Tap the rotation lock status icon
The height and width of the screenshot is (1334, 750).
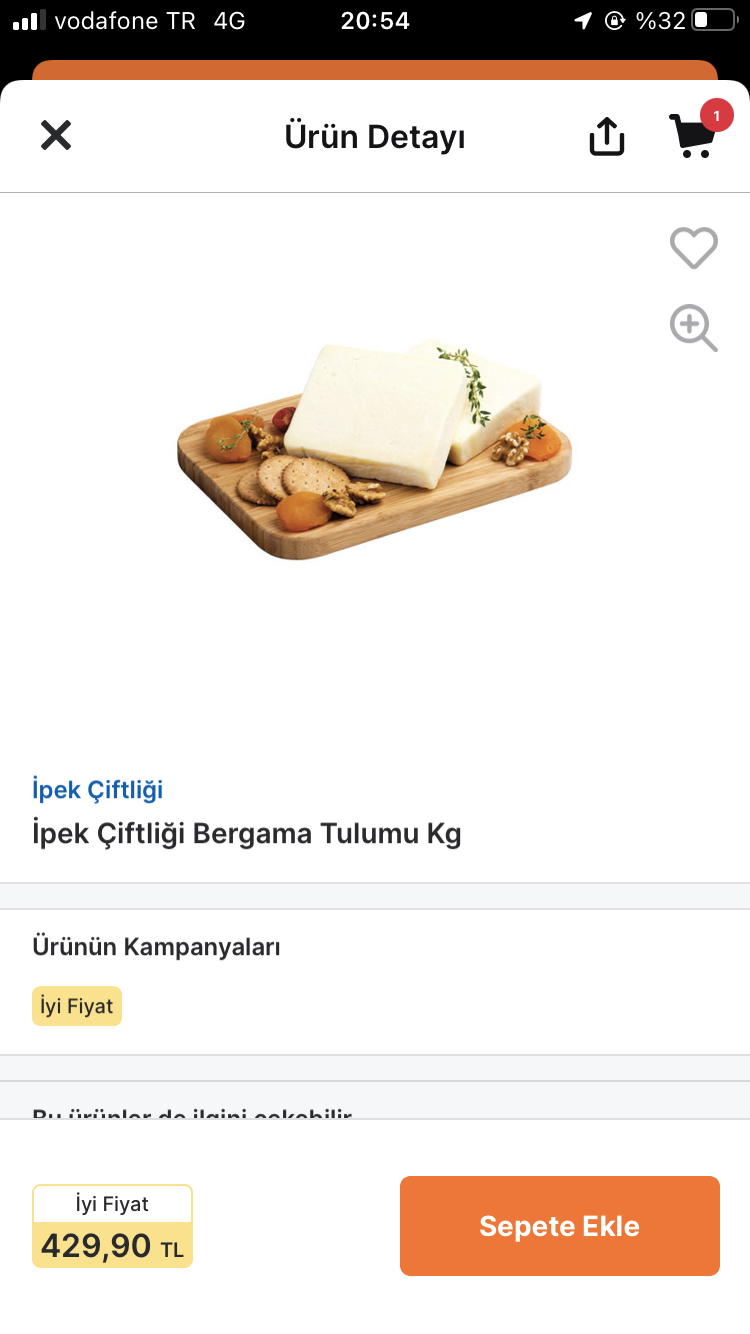[x=615, y=21]
